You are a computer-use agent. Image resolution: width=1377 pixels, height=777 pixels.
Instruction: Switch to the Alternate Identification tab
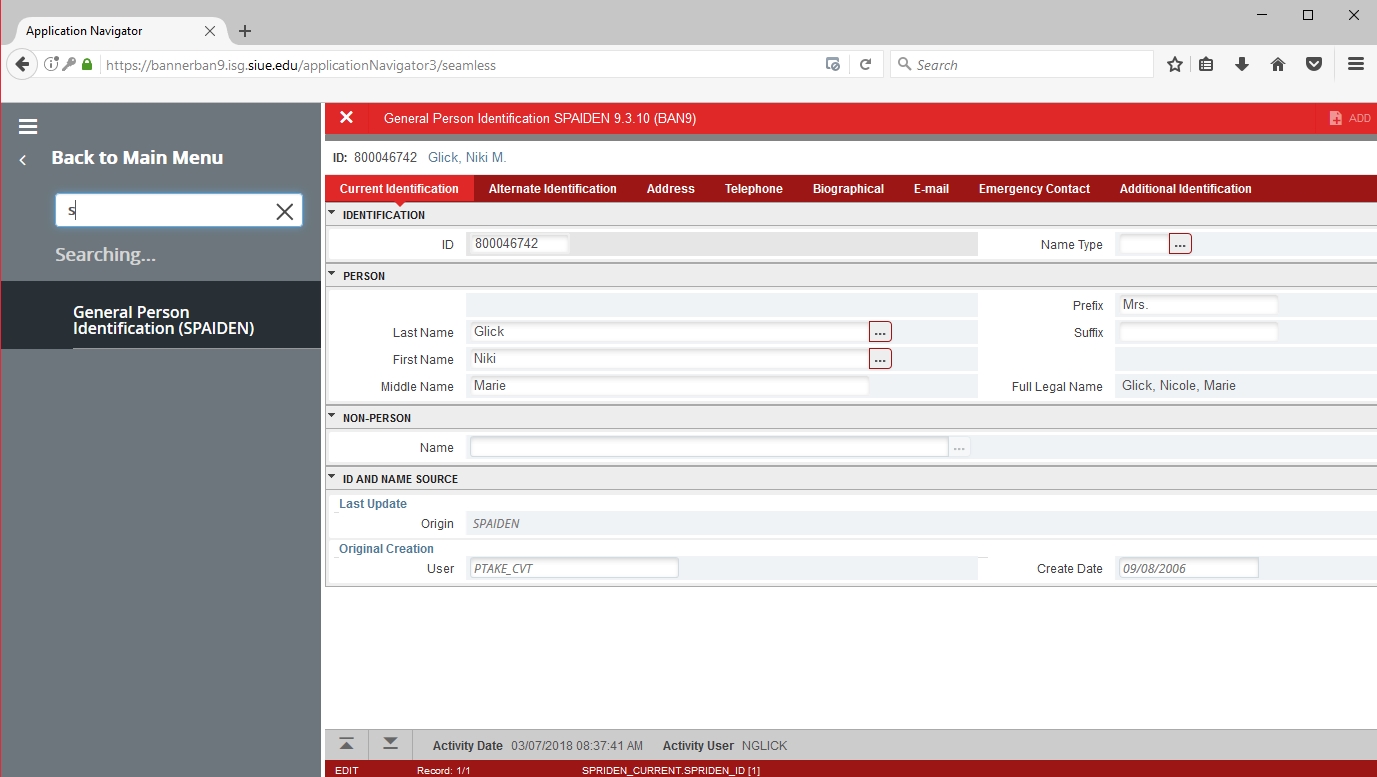pyautogui.click(x=552, y=189)
